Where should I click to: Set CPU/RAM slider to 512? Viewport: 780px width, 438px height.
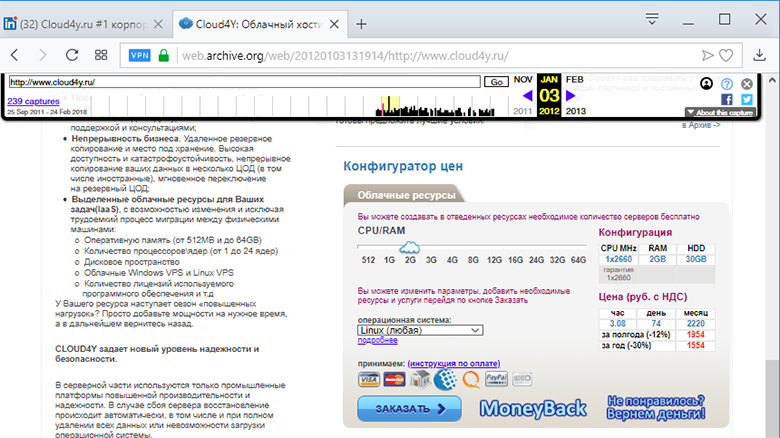point(368,260)
